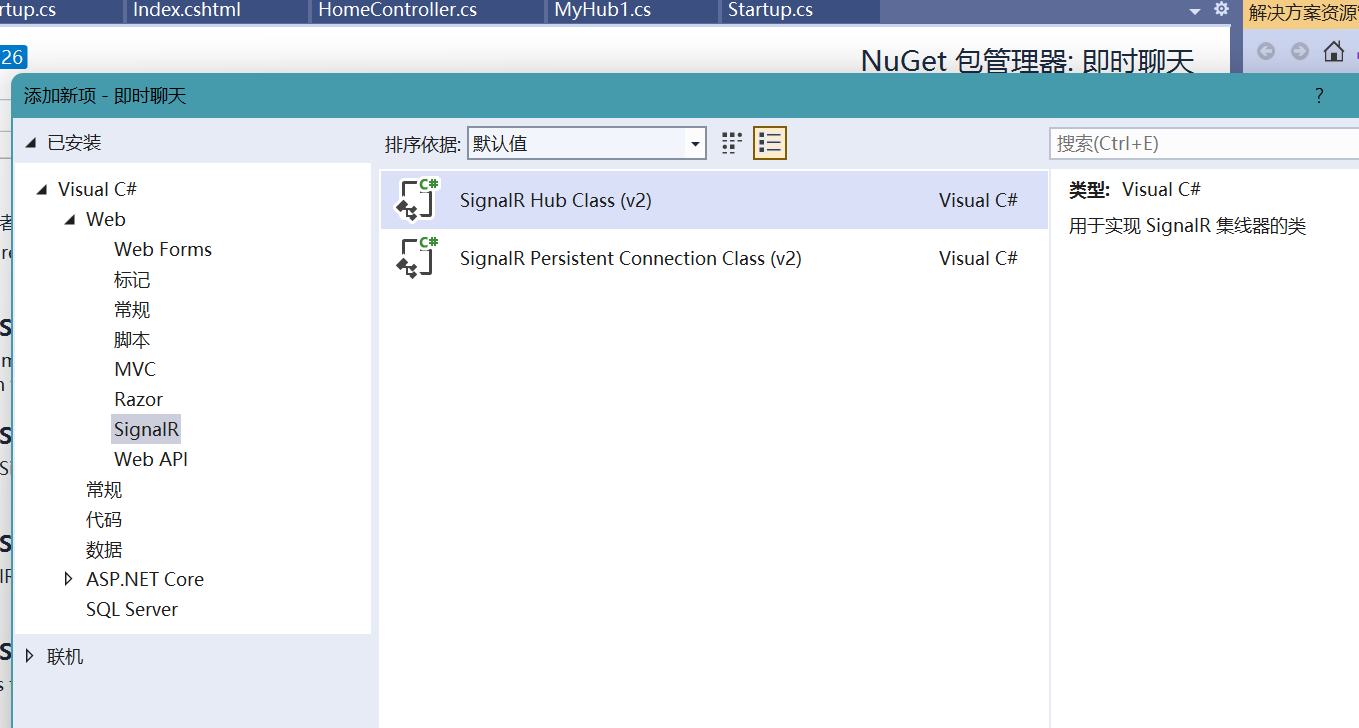Collapse the Visual C# tree node
Viewport: 1359px width, 728px height.
click(42, 190)
